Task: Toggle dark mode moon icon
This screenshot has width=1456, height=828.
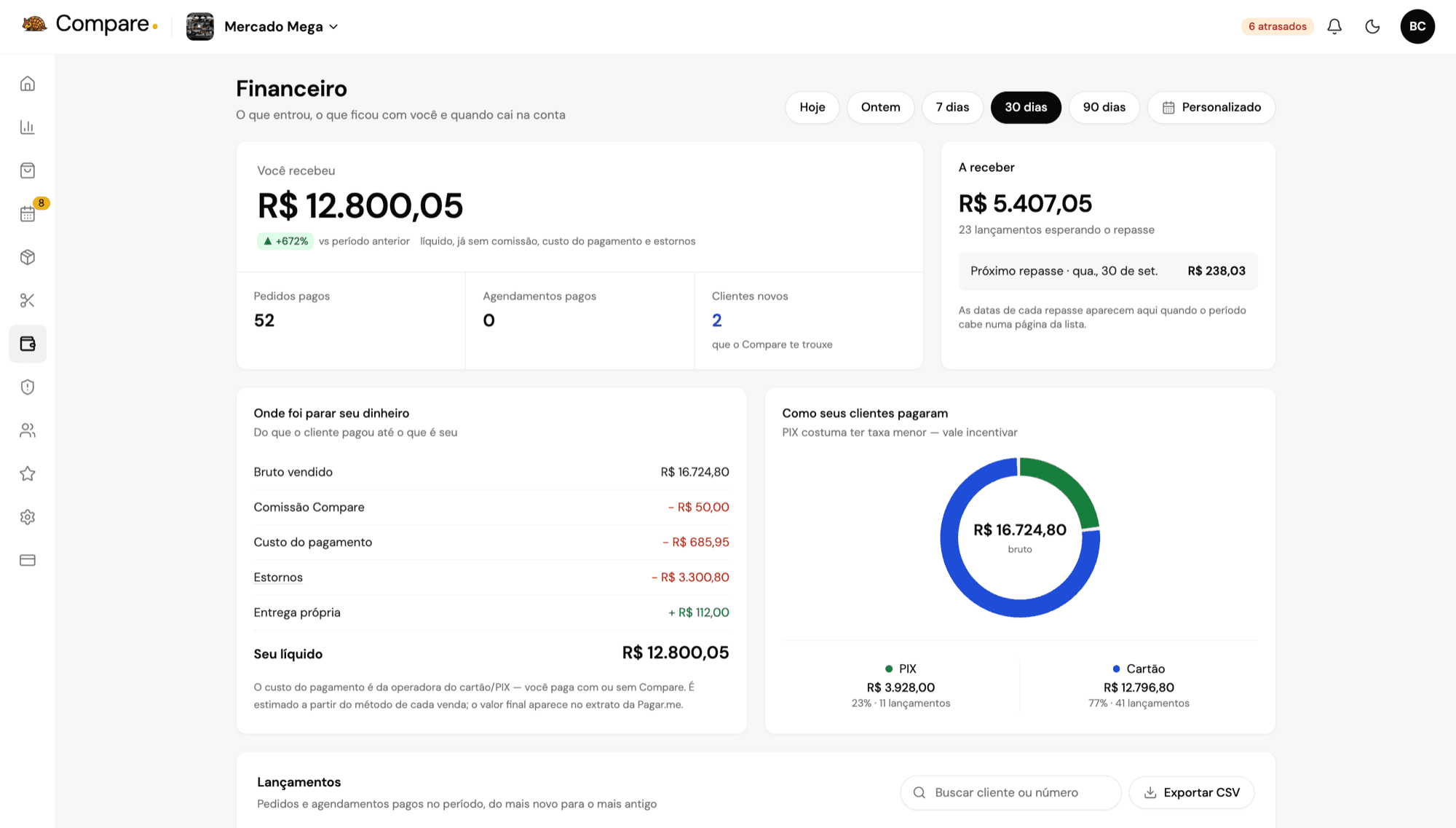Action: (1372, 27)
